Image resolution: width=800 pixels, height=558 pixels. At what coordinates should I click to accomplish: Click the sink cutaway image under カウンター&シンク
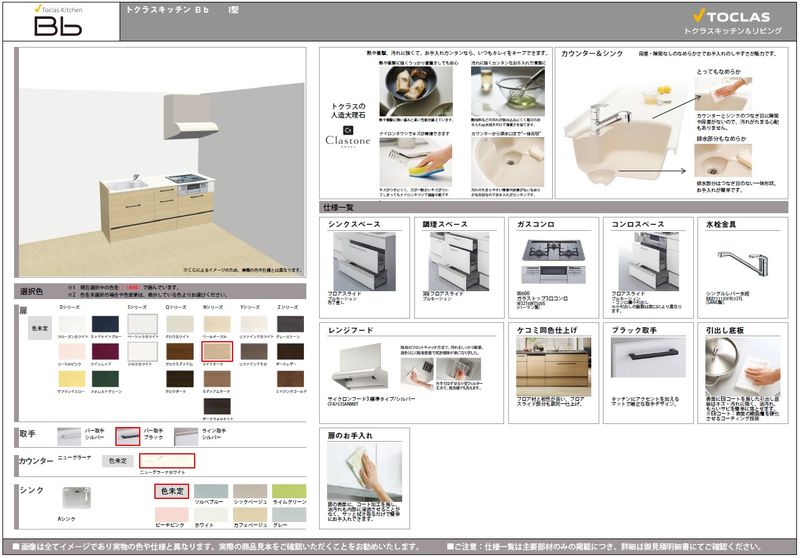tap(625, 134)
